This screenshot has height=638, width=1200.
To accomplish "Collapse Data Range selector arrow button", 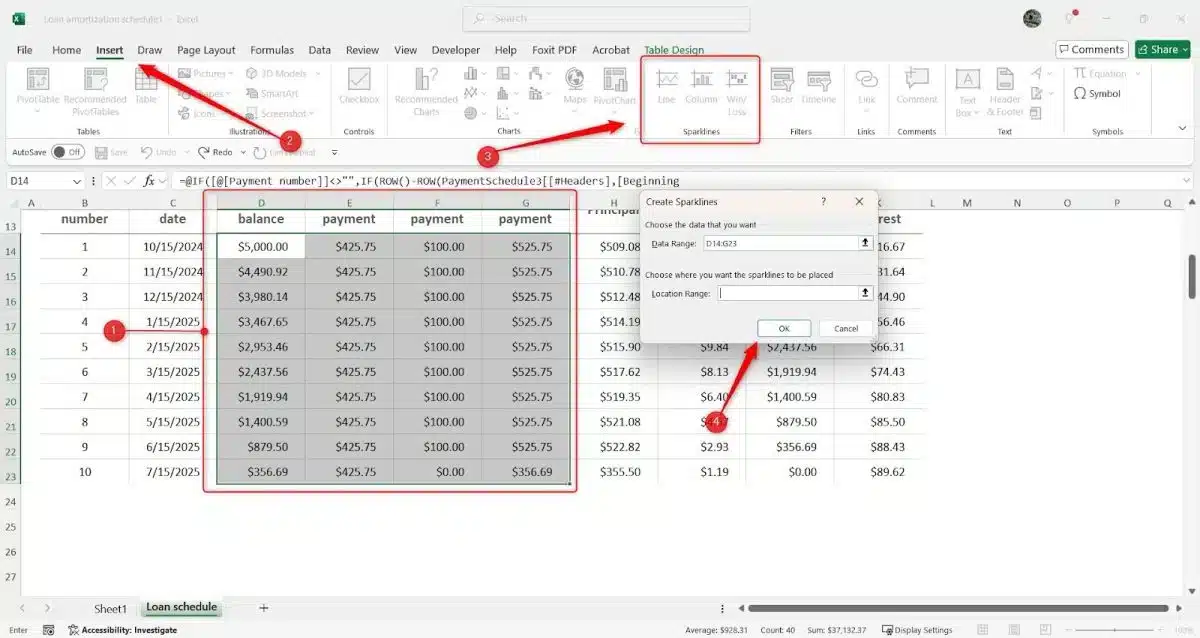I will coord(865,243).
